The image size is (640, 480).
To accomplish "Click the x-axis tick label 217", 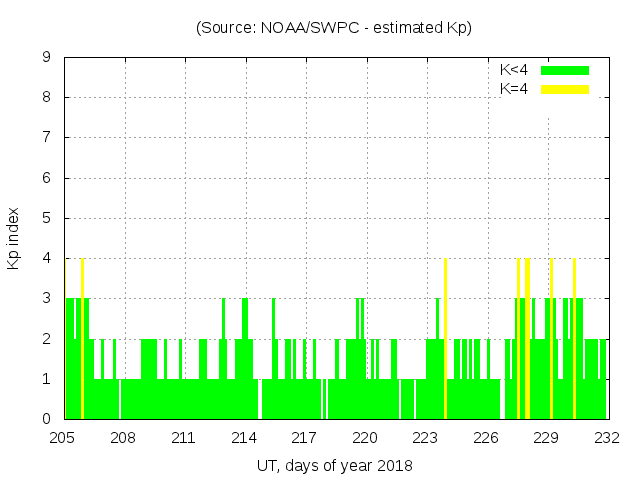I will [304, 437].
